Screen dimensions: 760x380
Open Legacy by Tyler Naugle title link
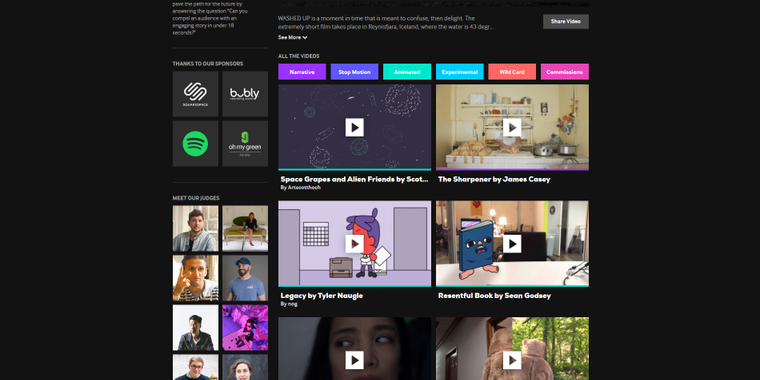tap(321, 296)
